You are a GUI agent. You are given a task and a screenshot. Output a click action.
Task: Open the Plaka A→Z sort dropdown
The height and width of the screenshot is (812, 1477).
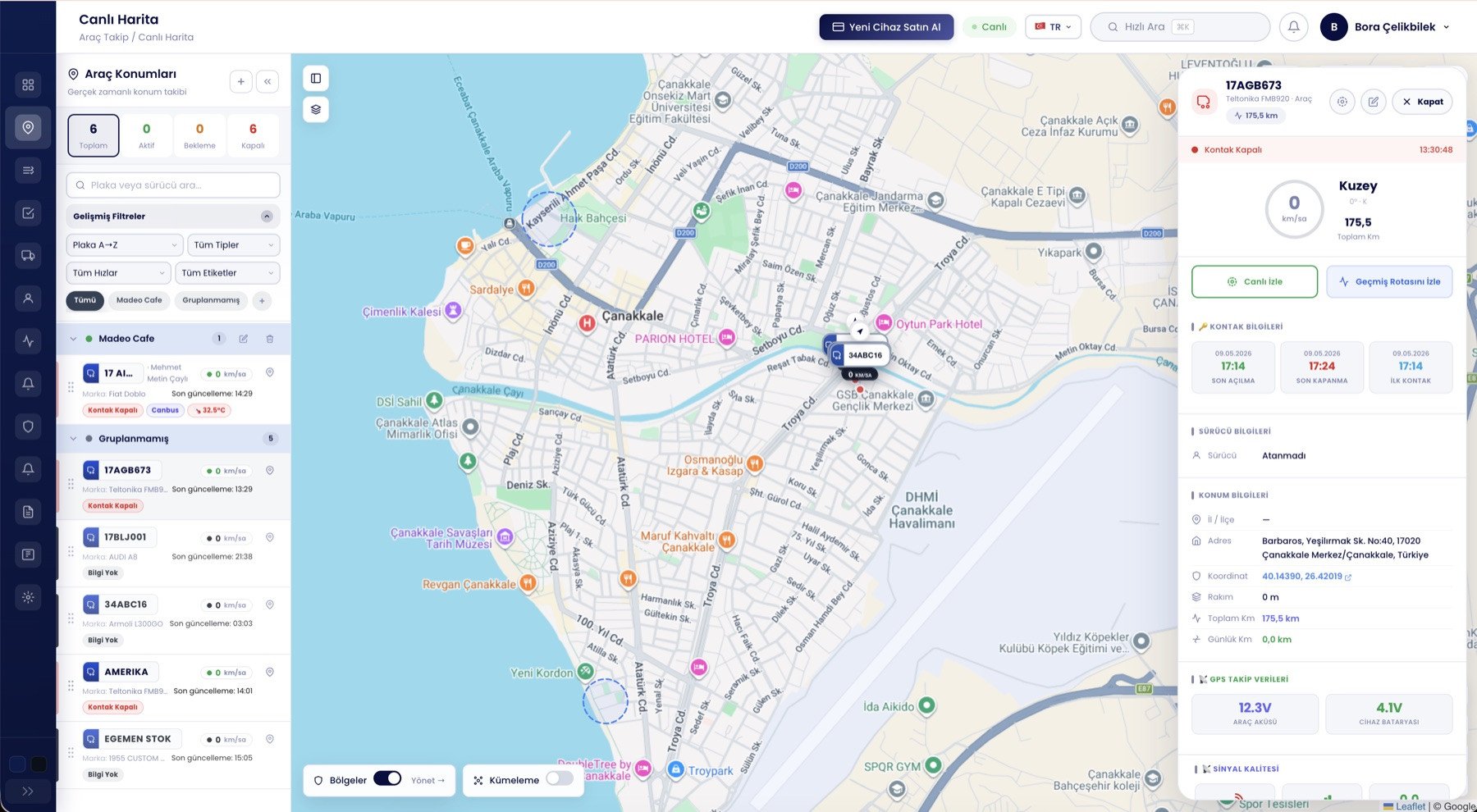pos(125,245)
